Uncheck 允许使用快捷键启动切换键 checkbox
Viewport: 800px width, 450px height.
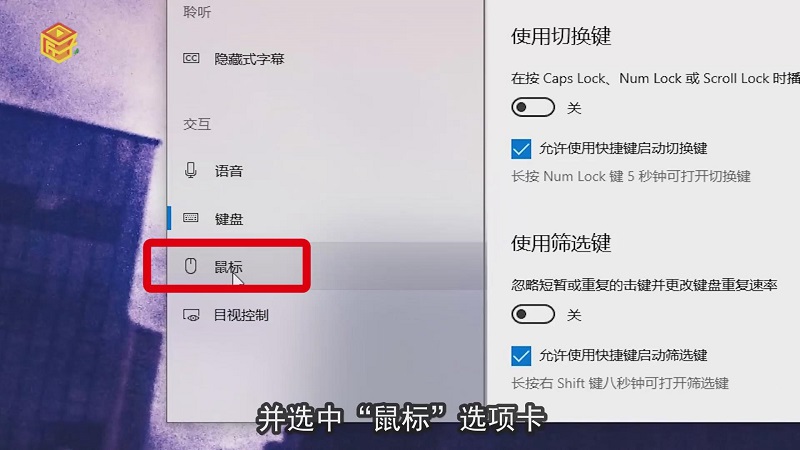521,149
